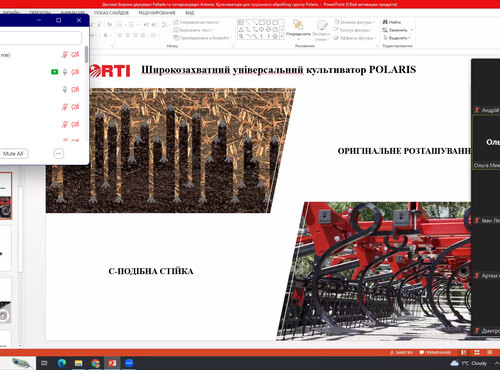Click the search field in the participants window
Screen dimensions: 500x370
[40, 38]
